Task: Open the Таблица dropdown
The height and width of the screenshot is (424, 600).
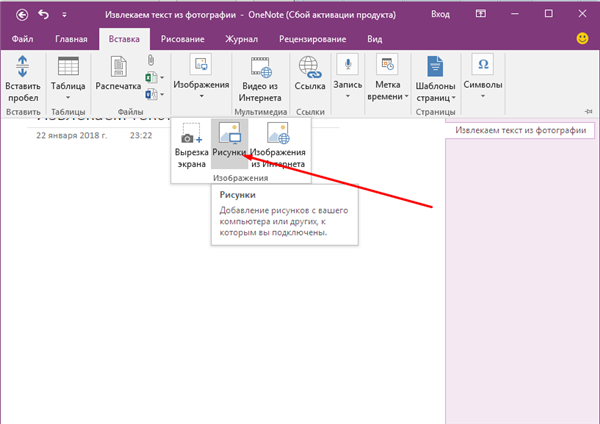Action: pyautogui.click(x=68, y=79)
